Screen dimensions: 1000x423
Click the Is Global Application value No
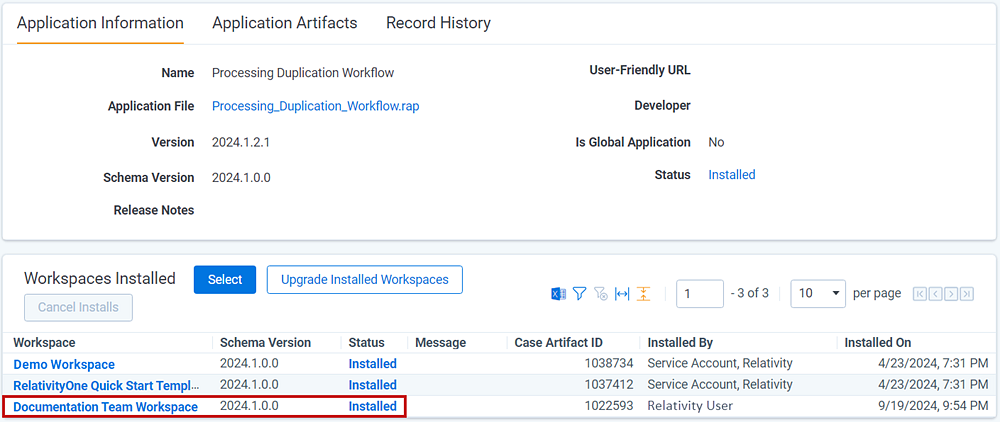(716, 142)
